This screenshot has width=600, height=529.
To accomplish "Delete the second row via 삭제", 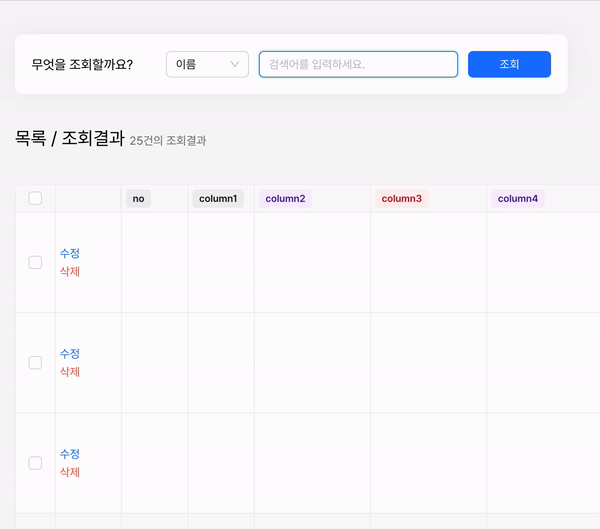I will tap(70, 371).
